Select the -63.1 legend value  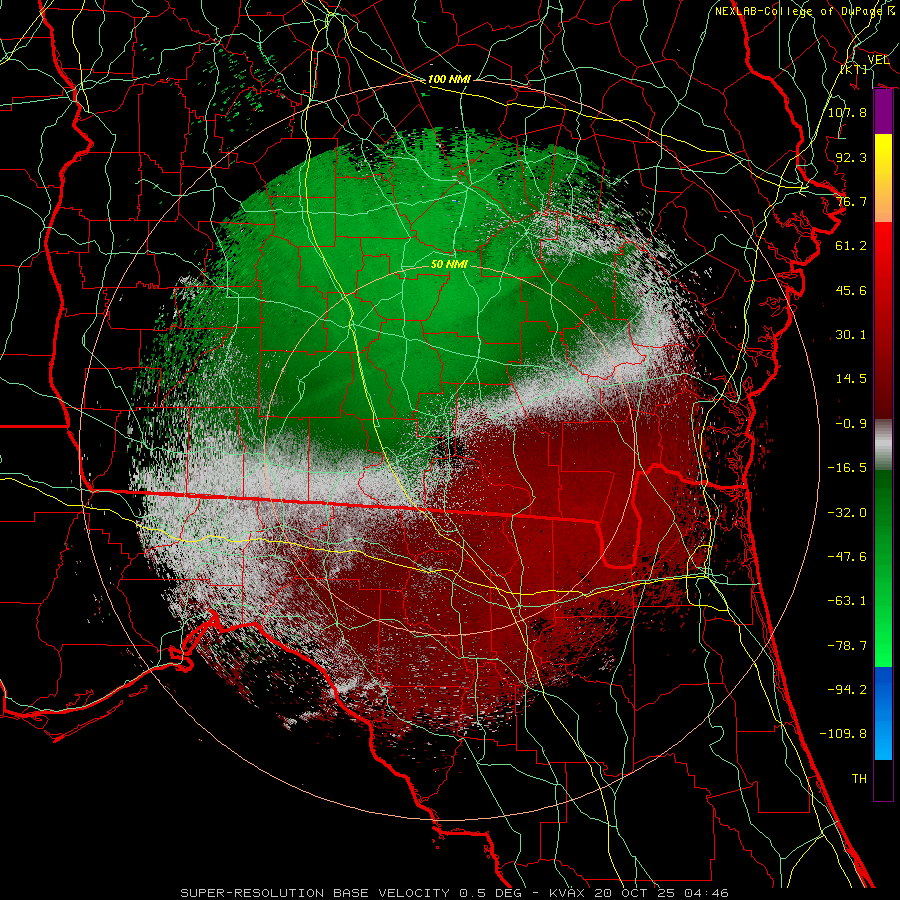click(847, 601)
